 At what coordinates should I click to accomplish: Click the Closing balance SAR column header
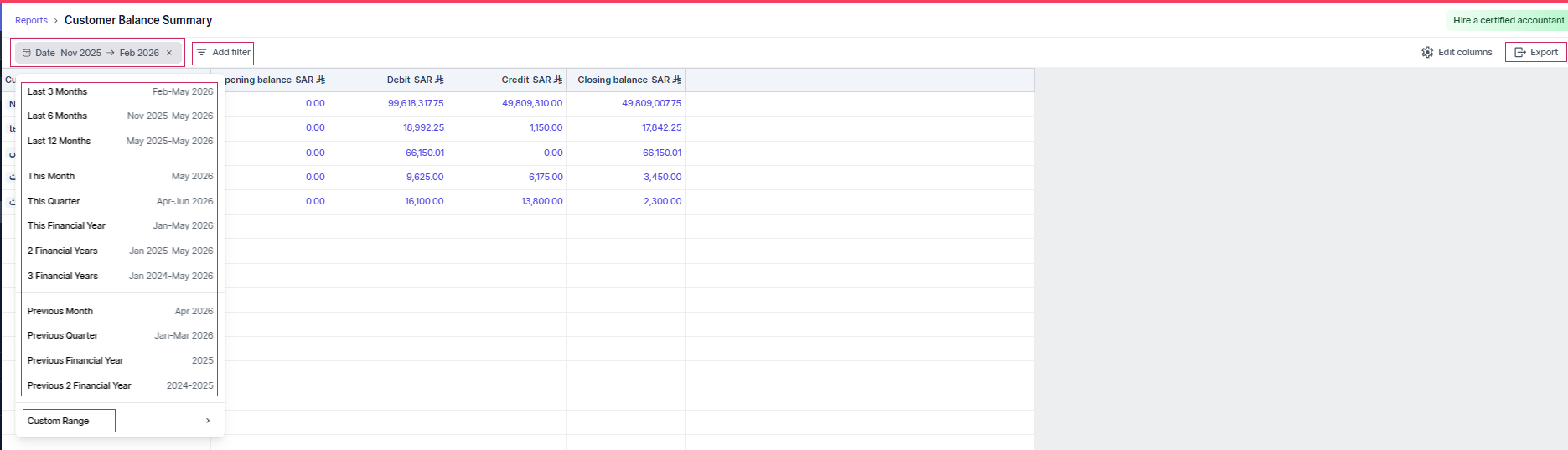625,80
